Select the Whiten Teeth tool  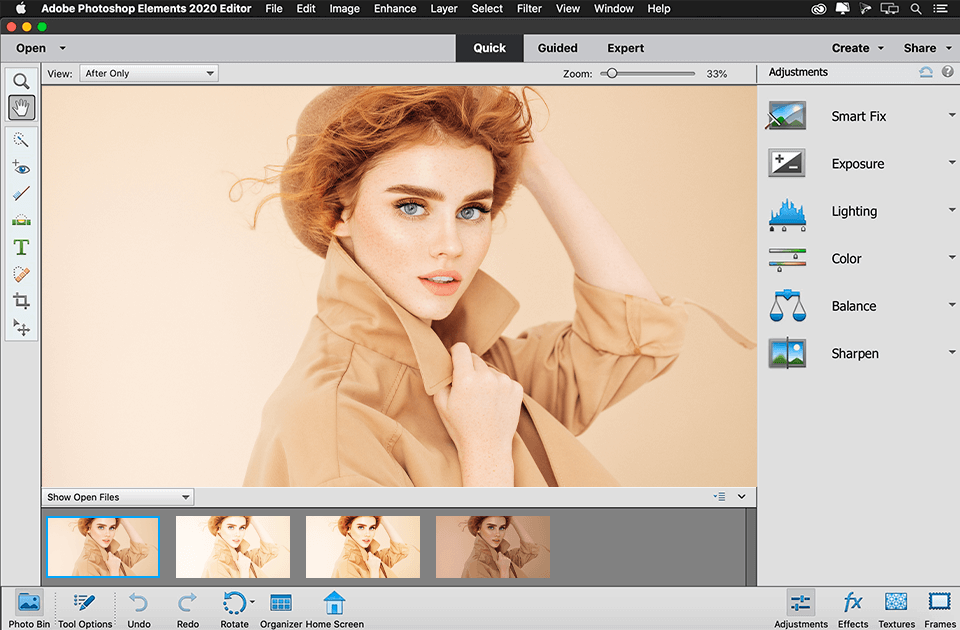coord(21,193)
